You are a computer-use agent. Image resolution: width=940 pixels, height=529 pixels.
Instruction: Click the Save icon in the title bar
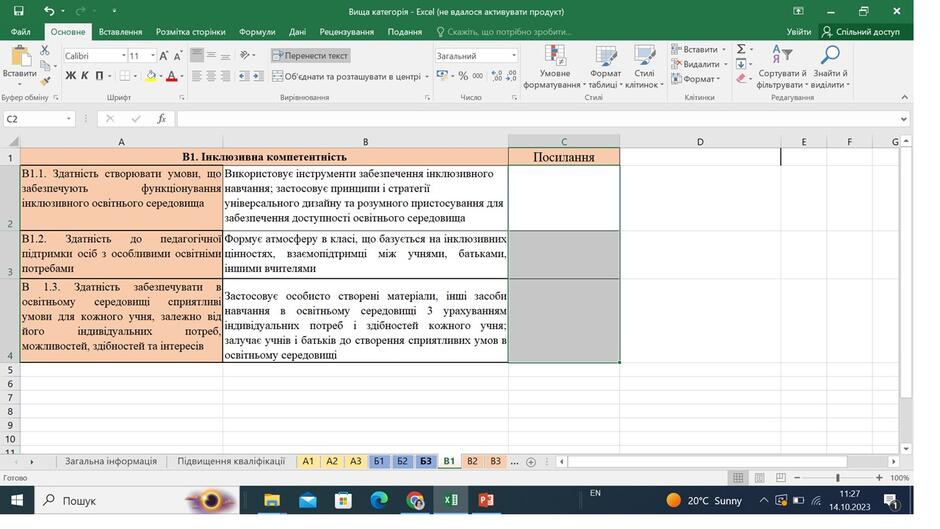tap(19, 11)
